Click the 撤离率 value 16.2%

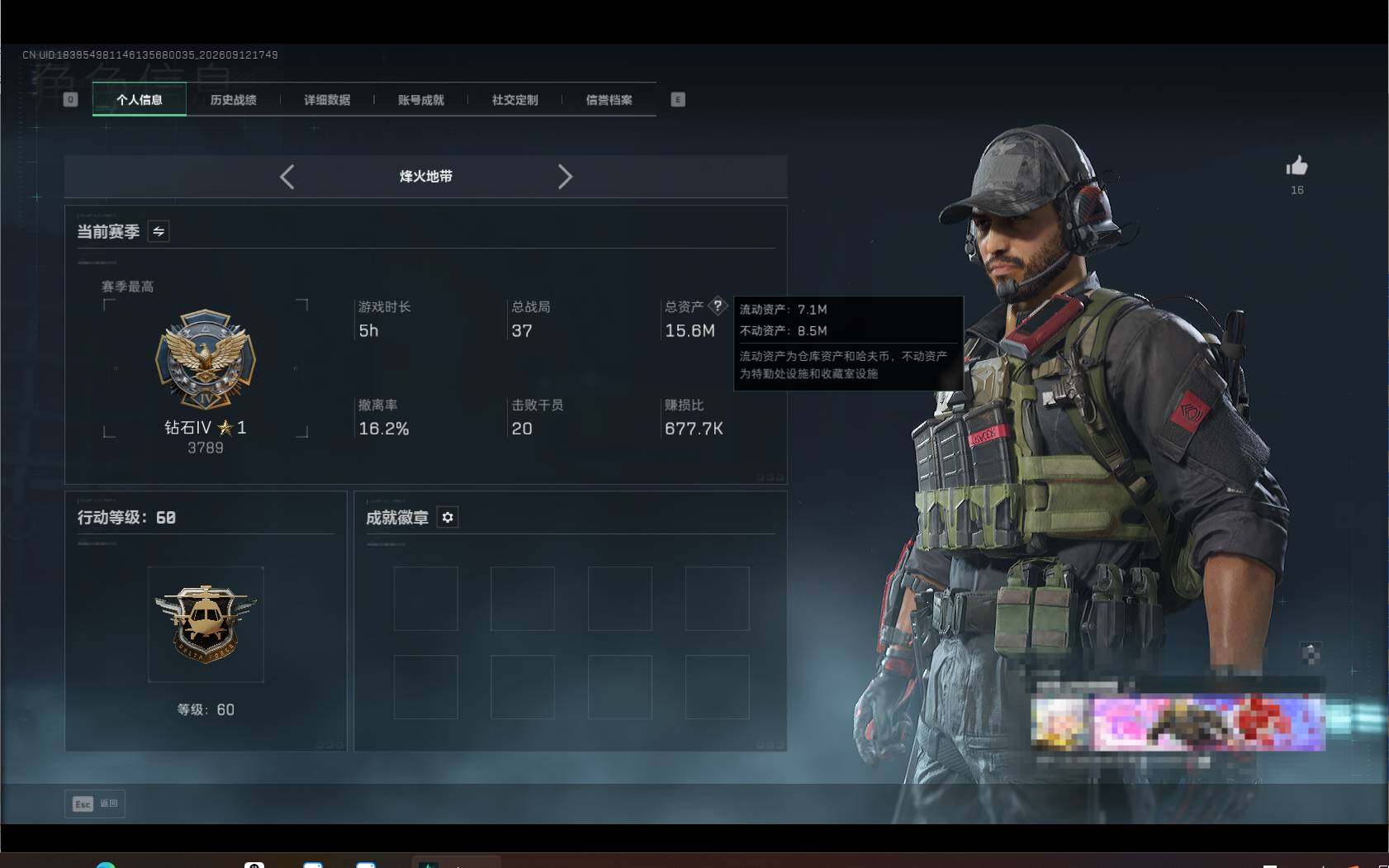tap(384, 429)
